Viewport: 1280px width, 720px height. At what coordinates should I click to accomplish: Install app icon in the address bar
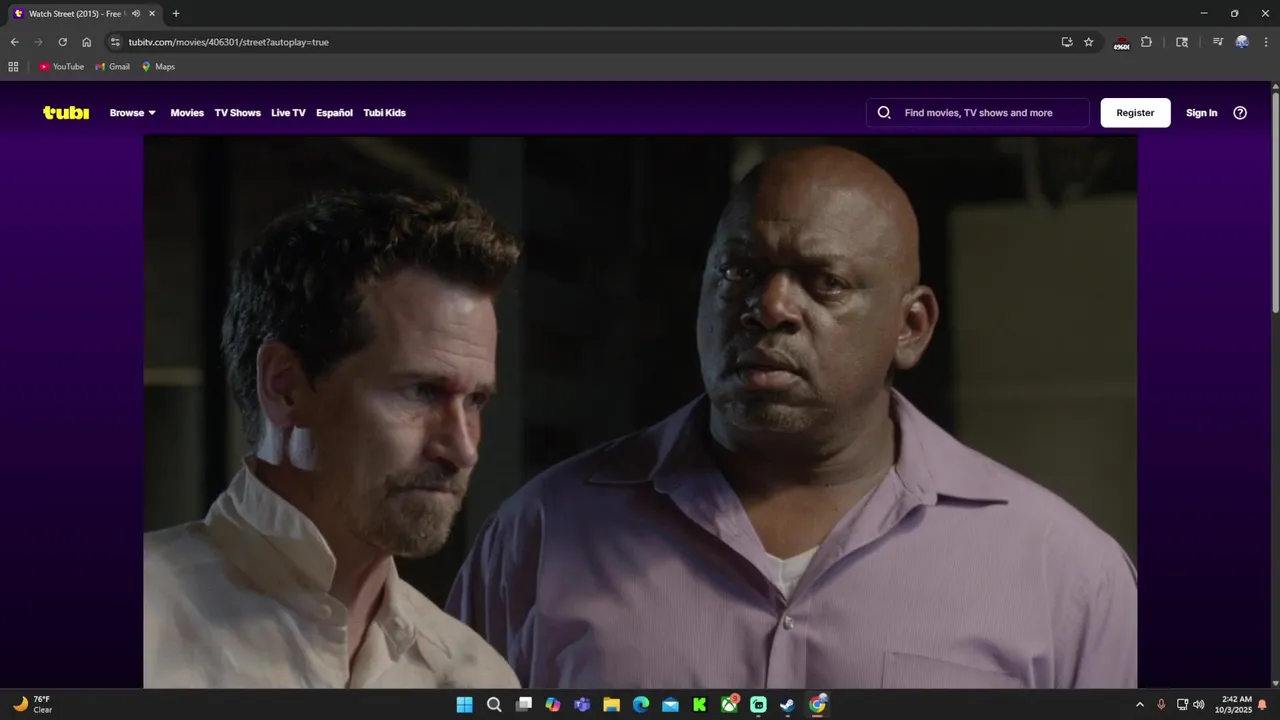[1067, 42]
